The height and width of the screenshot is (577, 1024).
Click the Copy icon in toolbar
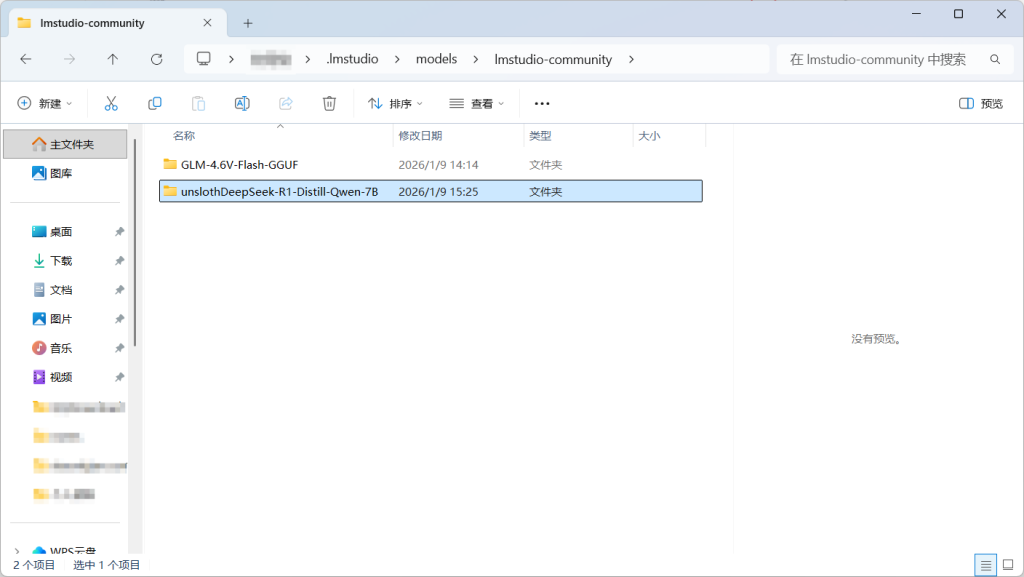155,103
